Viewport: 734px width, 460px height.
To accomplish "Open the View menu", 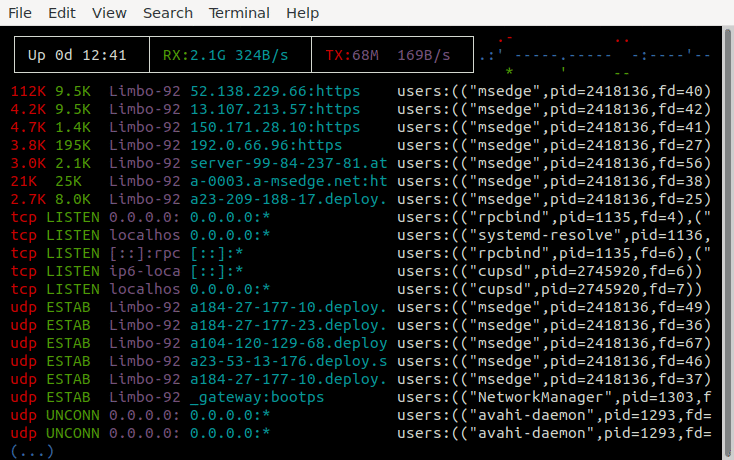I will pos(109,13).
